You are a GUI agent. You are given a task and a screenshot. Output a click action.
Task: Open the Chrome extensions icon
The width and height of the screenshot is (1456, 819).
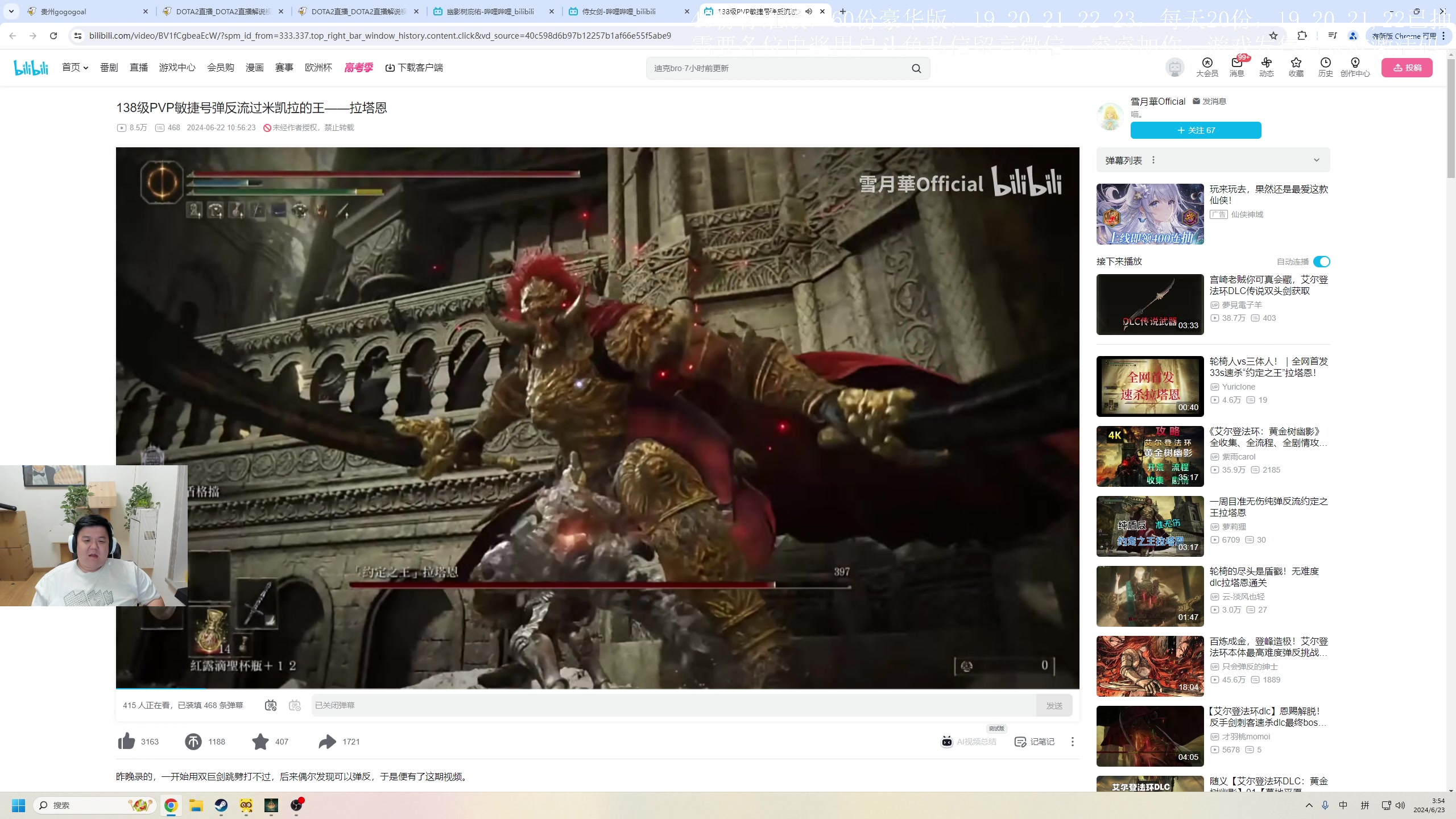tap(1302, 35)
